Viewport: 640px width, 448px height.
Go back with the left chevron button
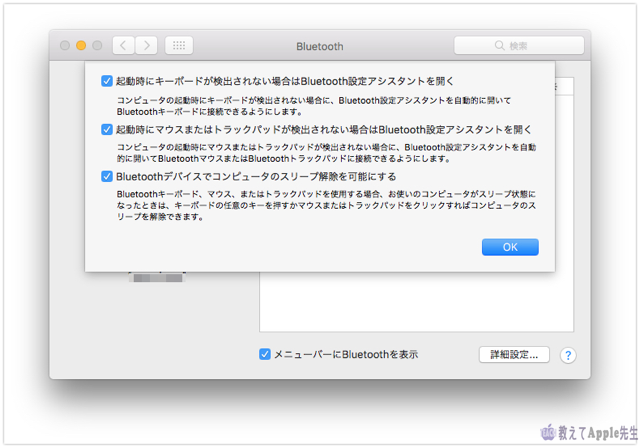123,45
